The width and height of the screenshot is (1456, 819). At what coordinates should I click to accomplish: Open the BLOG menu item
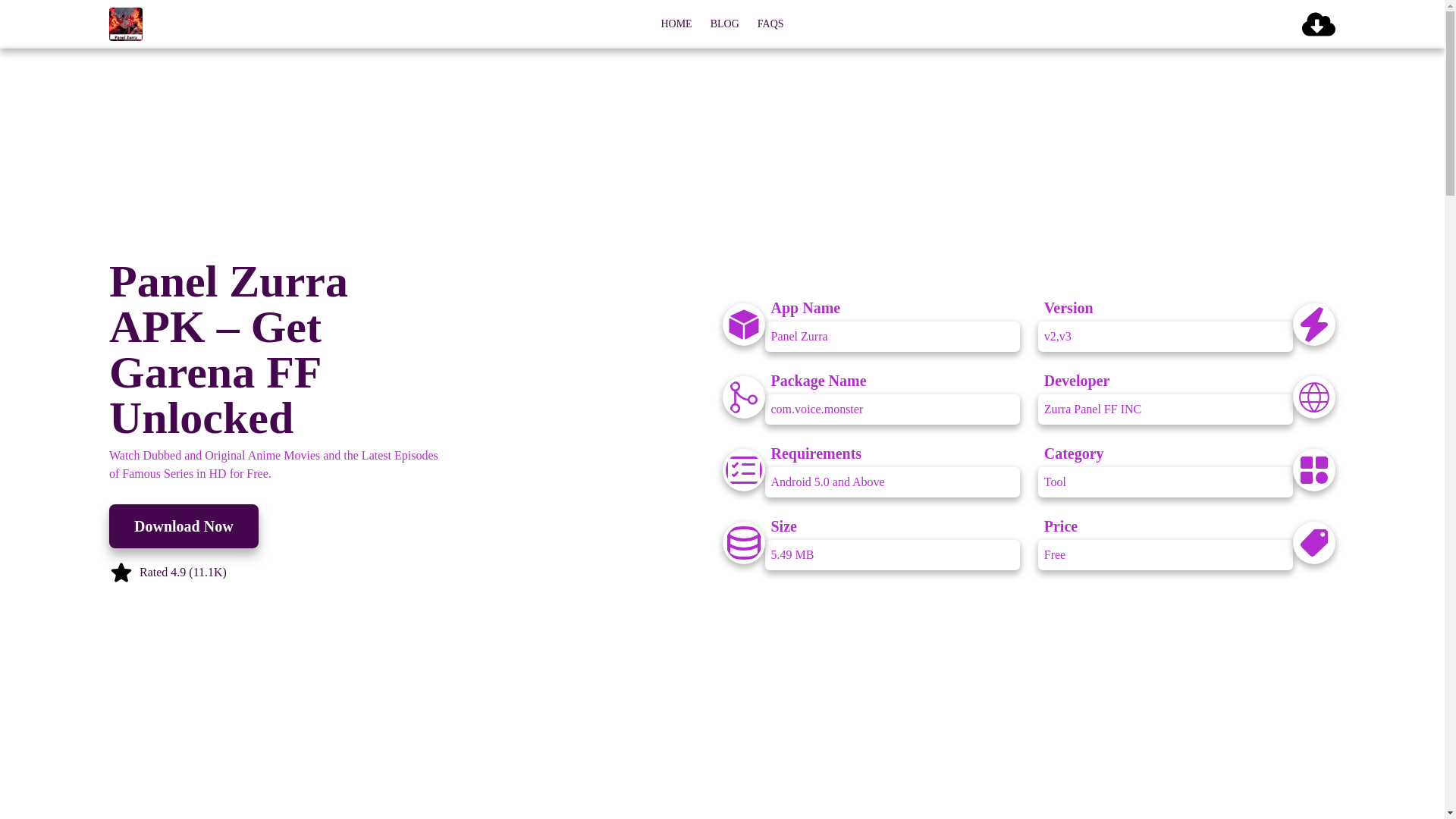pyautogui.click(x=724, y=24)
